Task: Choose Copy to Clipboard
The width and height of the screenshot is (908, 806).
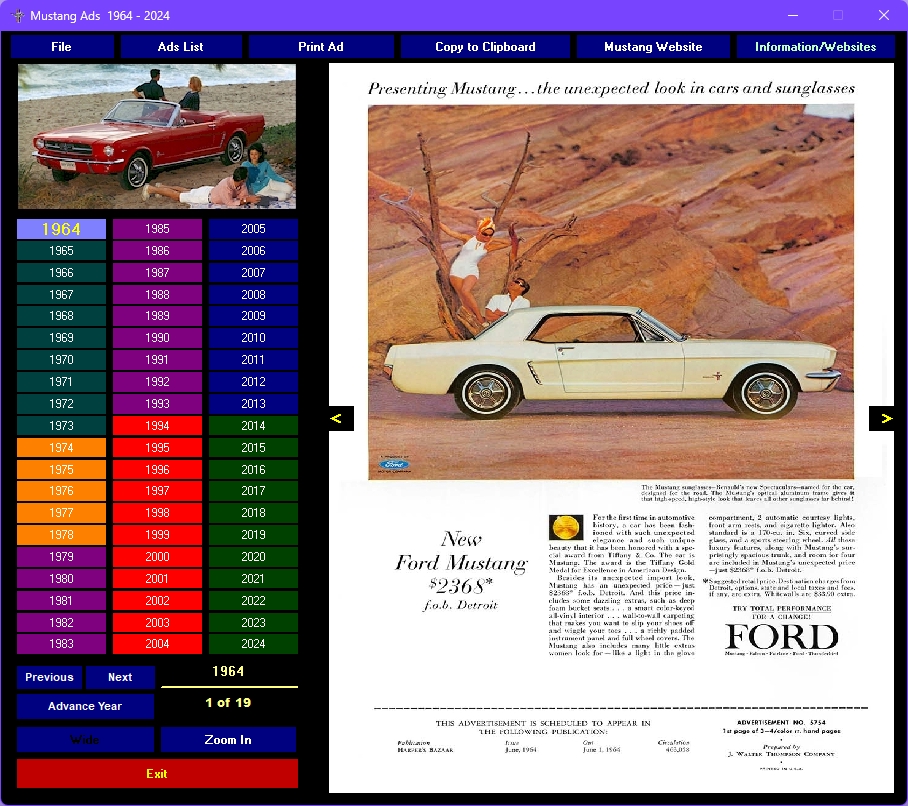Action: [x=485, y=47]
